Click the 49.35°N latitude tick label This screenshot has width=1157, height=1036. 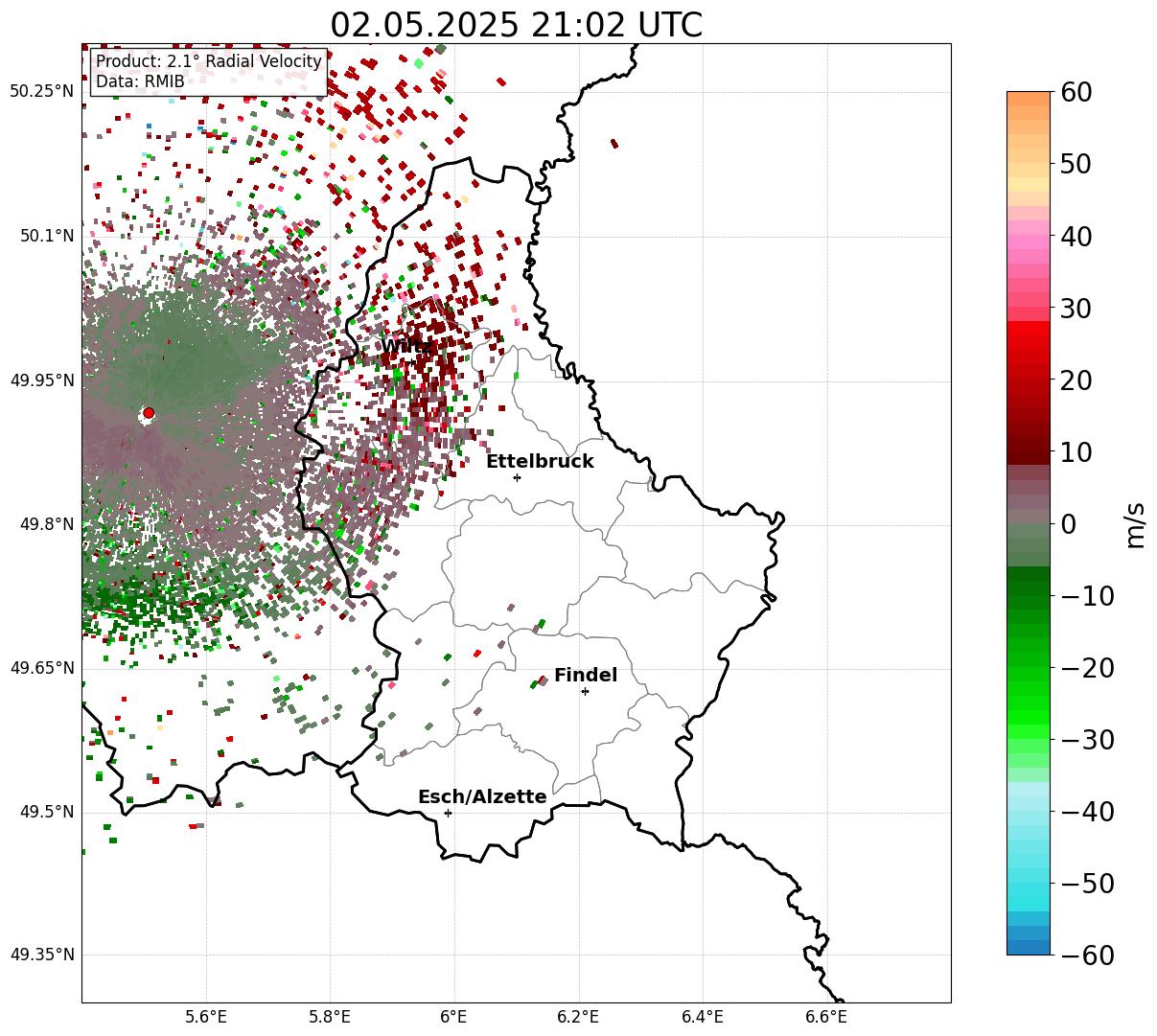(42, 955)
